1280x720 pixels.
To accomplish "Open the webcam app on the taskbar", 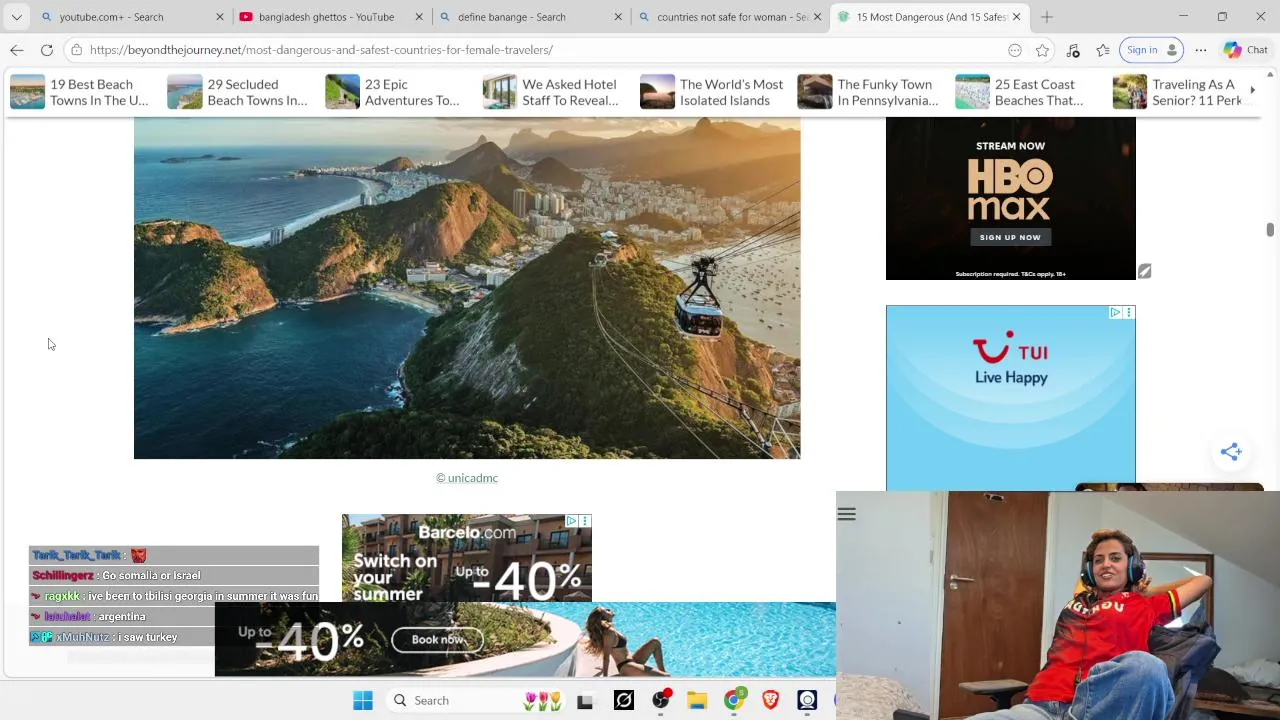I will pyautogui.click(x=807, y=701).
